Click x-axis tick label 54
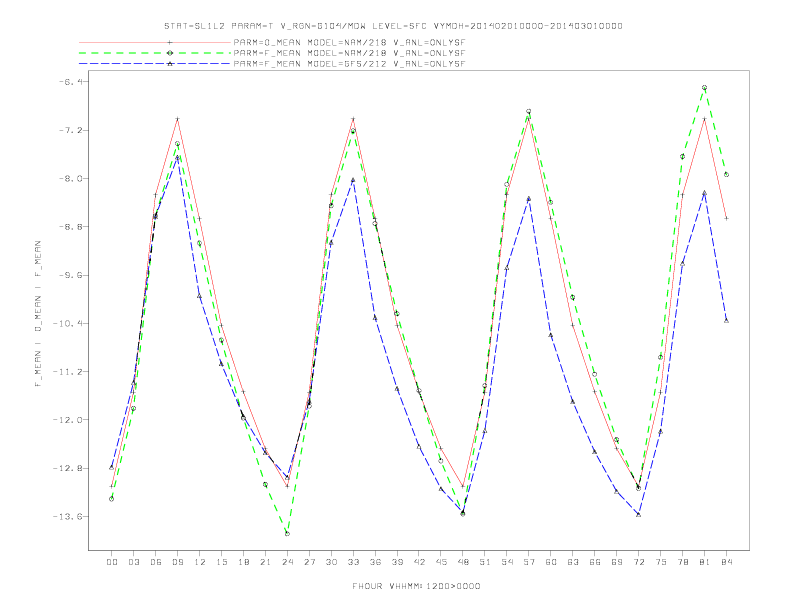Screen dimensions: 792x612 (x=507, y=562)
